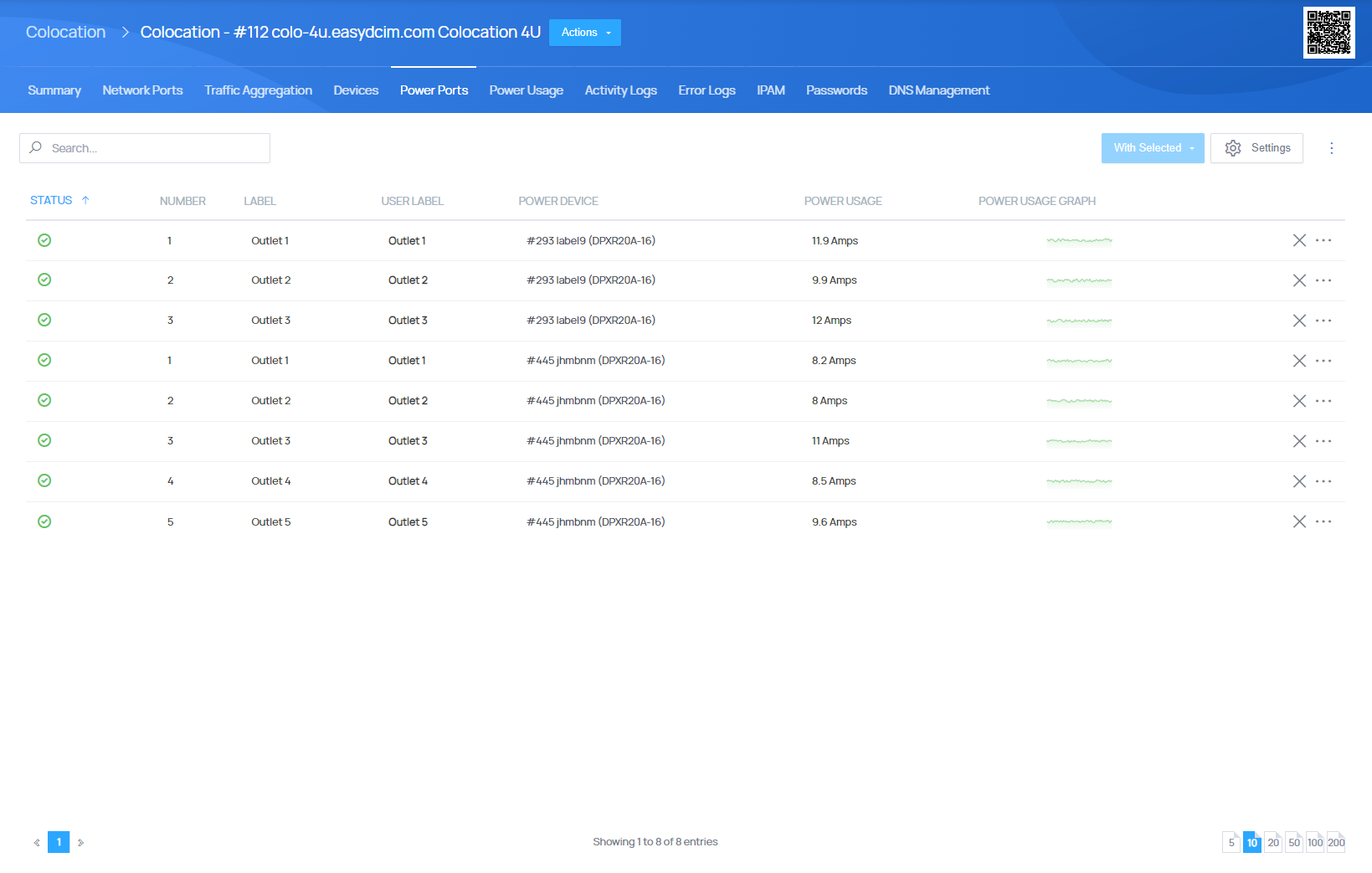Open the Actions dropdown

[585, 33]
